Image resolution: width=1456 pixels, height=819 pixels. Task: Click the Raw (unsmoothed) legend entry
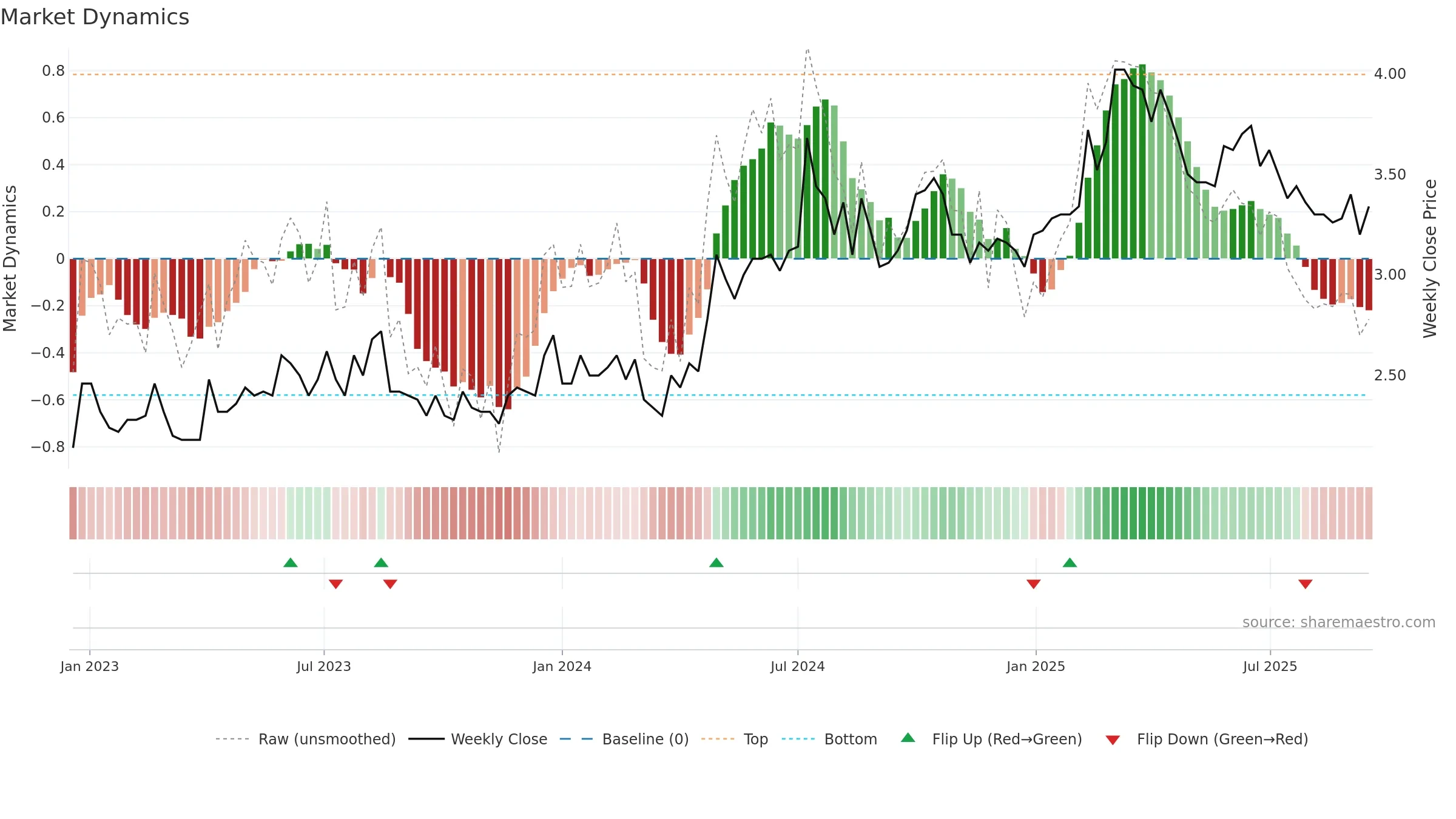point(305,739)
